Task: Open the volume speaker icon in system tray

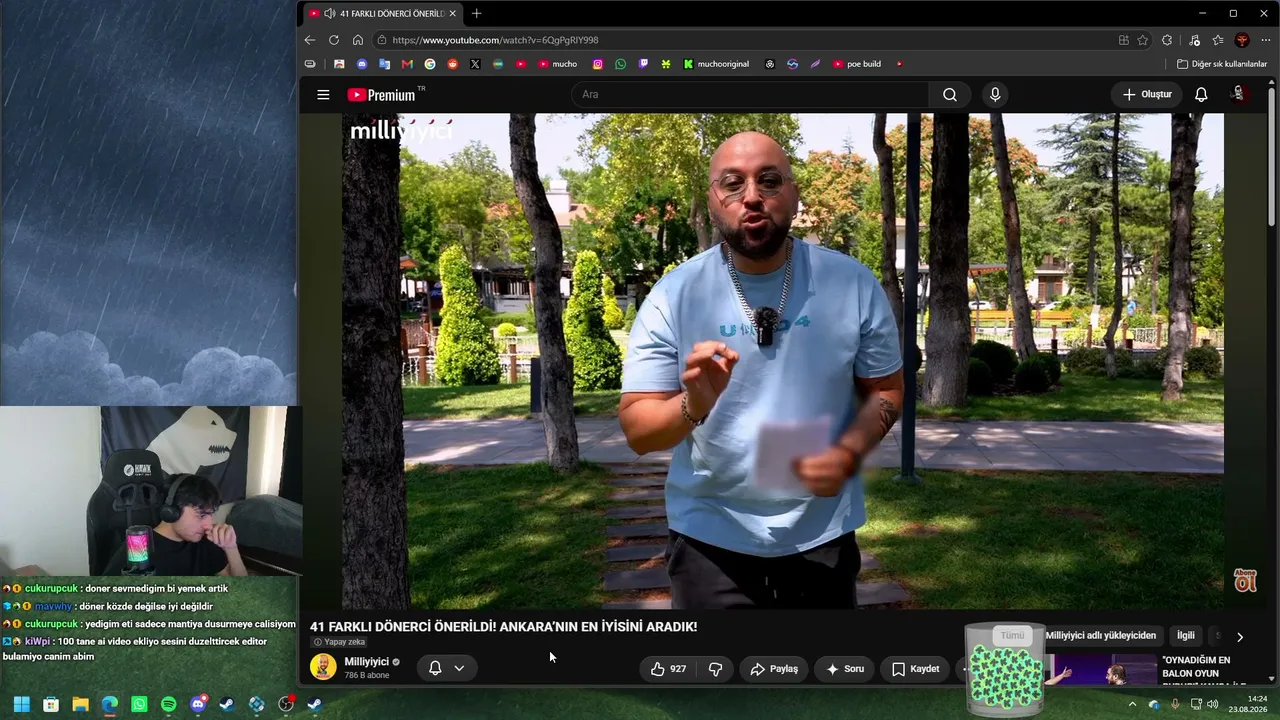Action: [1212, 704]
